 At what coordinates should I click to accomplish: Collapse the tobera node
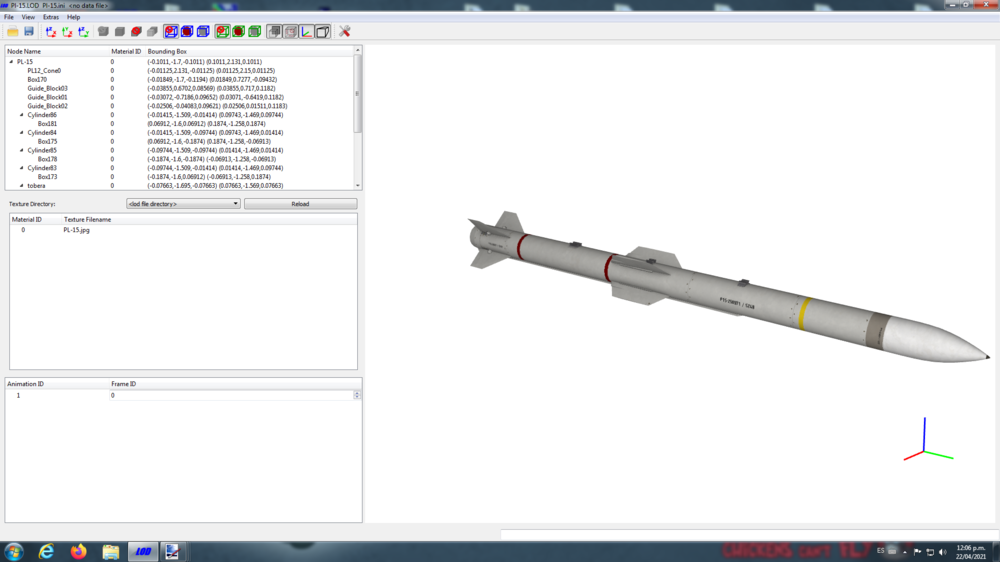pyautogui.click(x=21, y=186)
